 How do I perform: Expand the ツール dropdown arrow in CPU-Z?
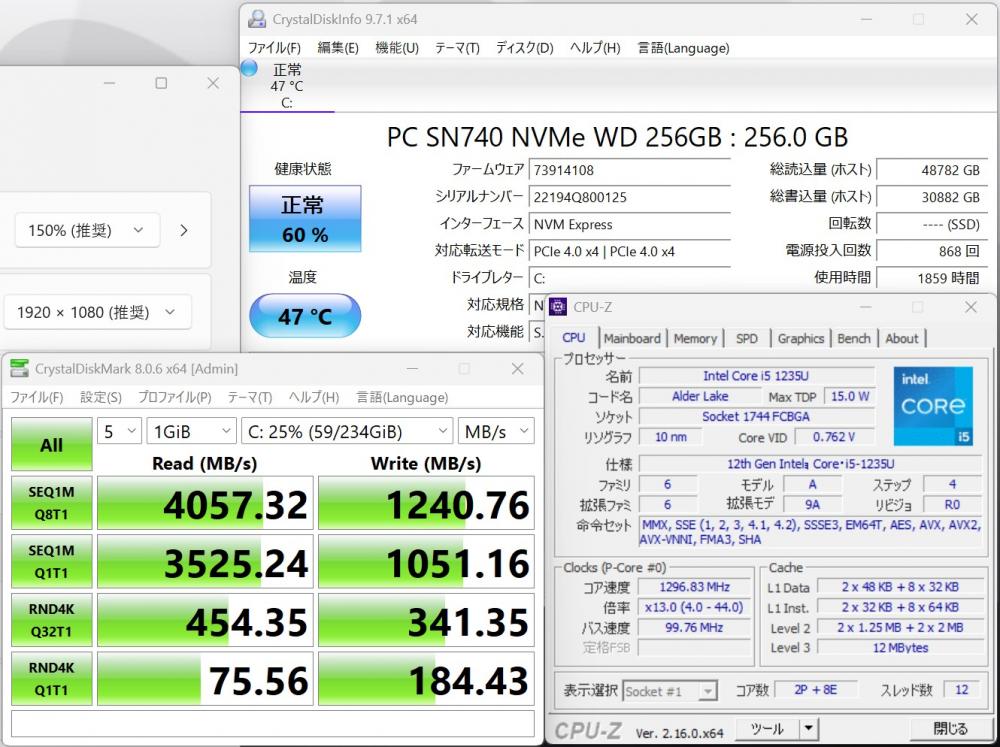pos(808,728)
